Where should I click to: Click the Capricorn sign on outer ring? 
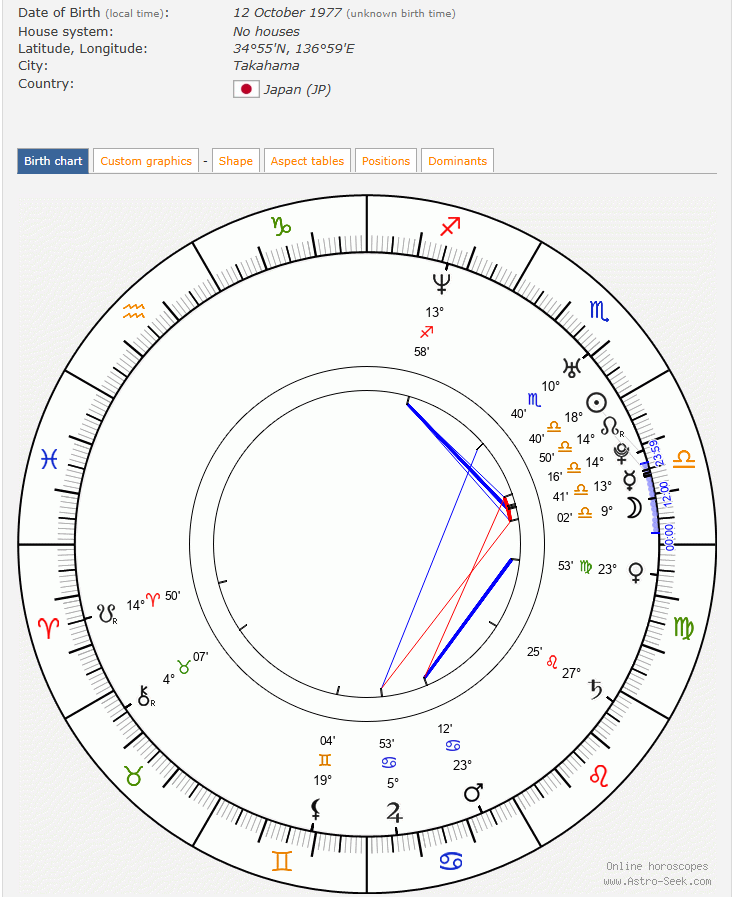click(x=281, y=226)
